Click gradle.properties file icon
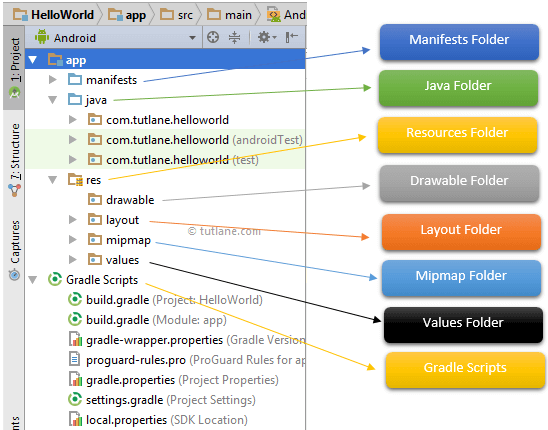The height and width of the screenshot is (430, 548). (x=75, y=379)
